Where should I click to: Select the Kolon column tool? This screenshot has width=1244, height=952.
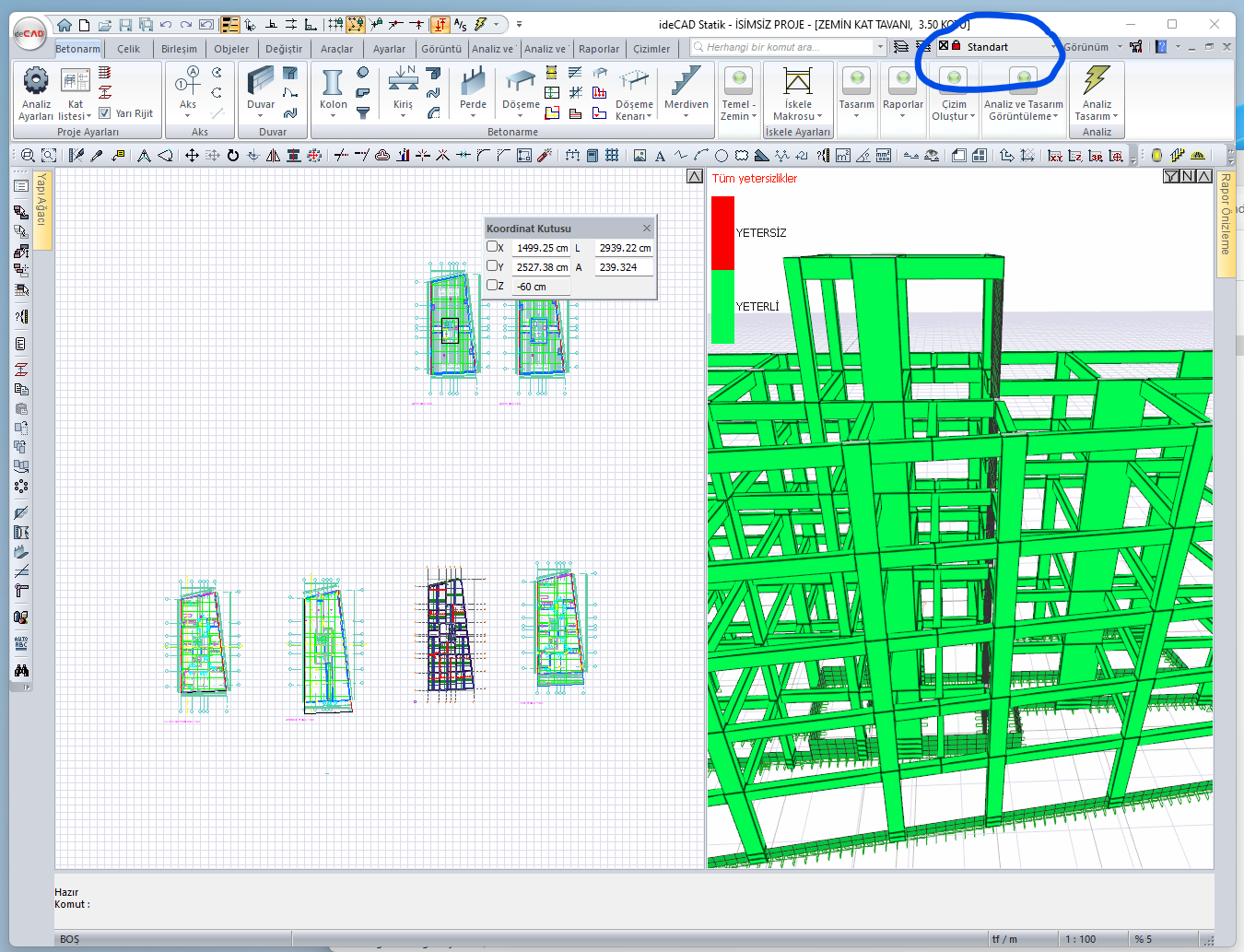tap(333, 82)
